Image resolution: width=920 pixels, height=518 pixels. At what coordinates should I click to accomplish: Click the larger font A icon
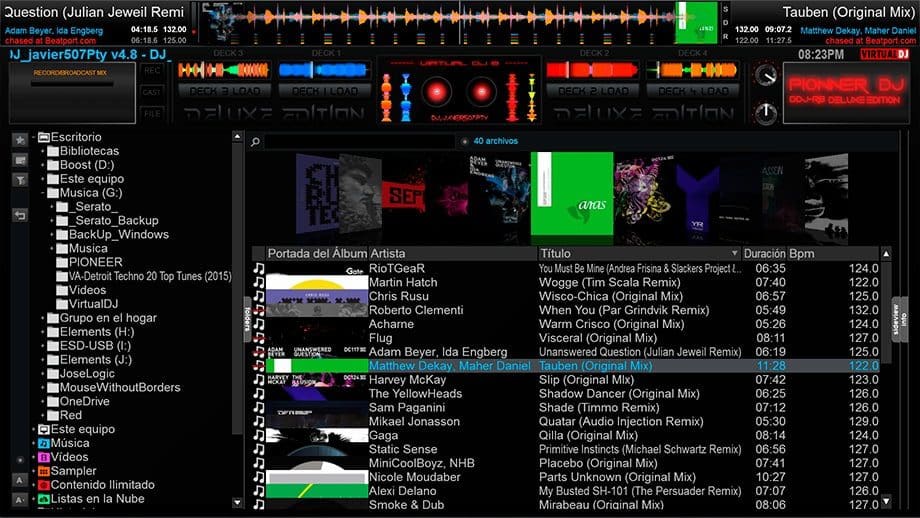pyautogui.click(x=19, y=480)
